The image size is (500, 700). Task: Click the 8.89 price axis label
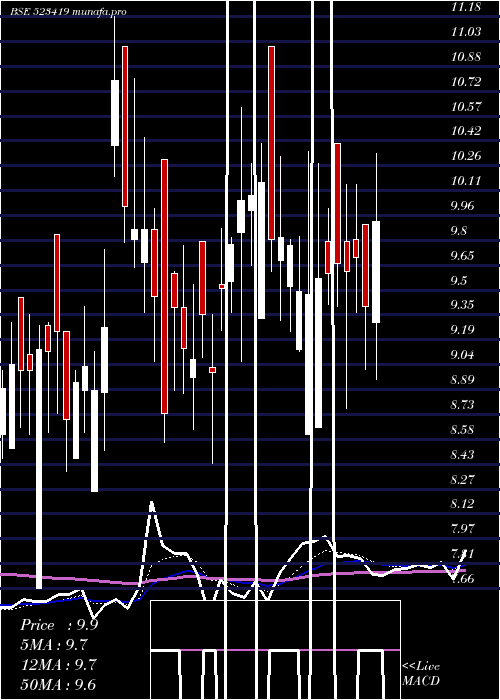pos(463,380)
